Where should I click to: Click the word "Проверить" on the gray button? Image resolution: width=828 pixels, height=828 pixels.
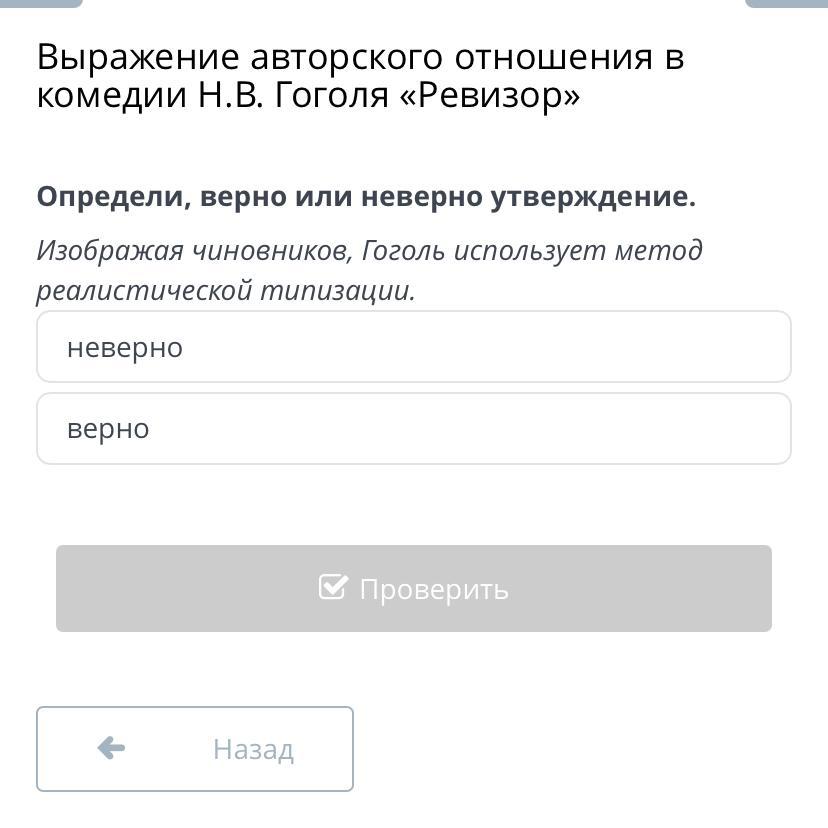434,589
